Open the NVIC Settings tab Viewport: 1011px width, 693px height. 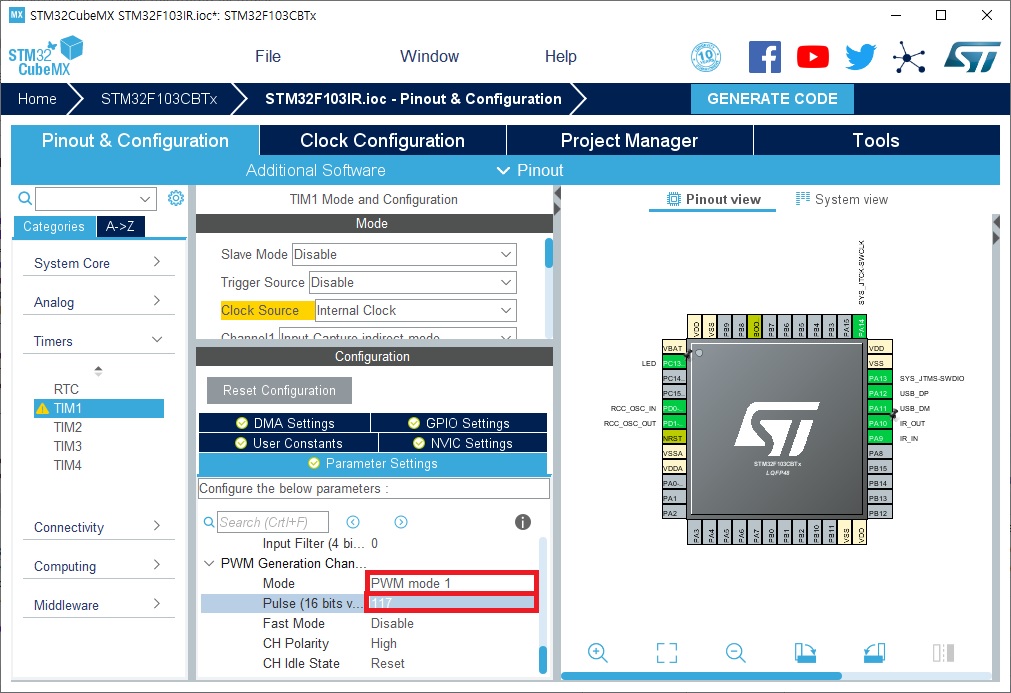pos(463,444)
